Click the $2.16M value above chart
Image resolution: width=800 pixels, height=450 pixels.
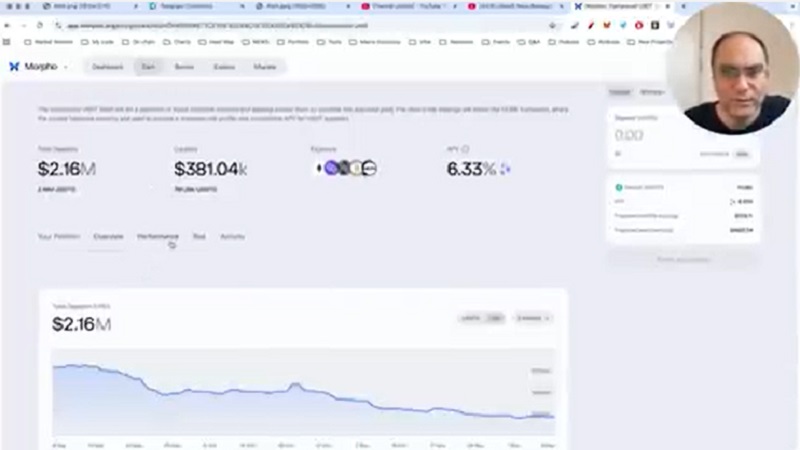[x=81, y=324]
